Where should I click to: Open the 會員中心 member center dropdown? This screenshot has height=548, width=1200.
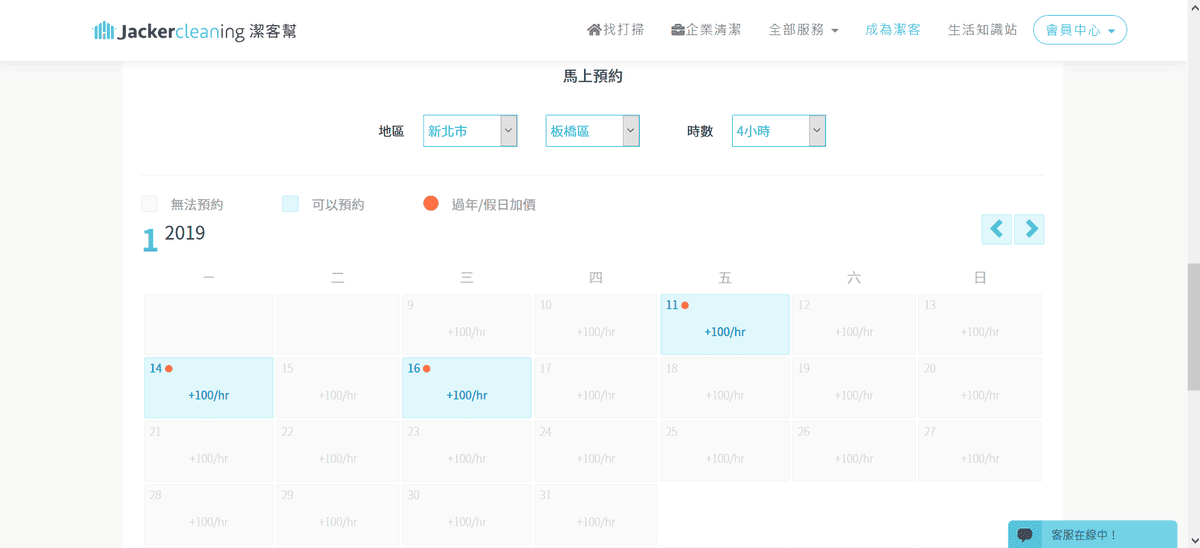click(1079, 30)
